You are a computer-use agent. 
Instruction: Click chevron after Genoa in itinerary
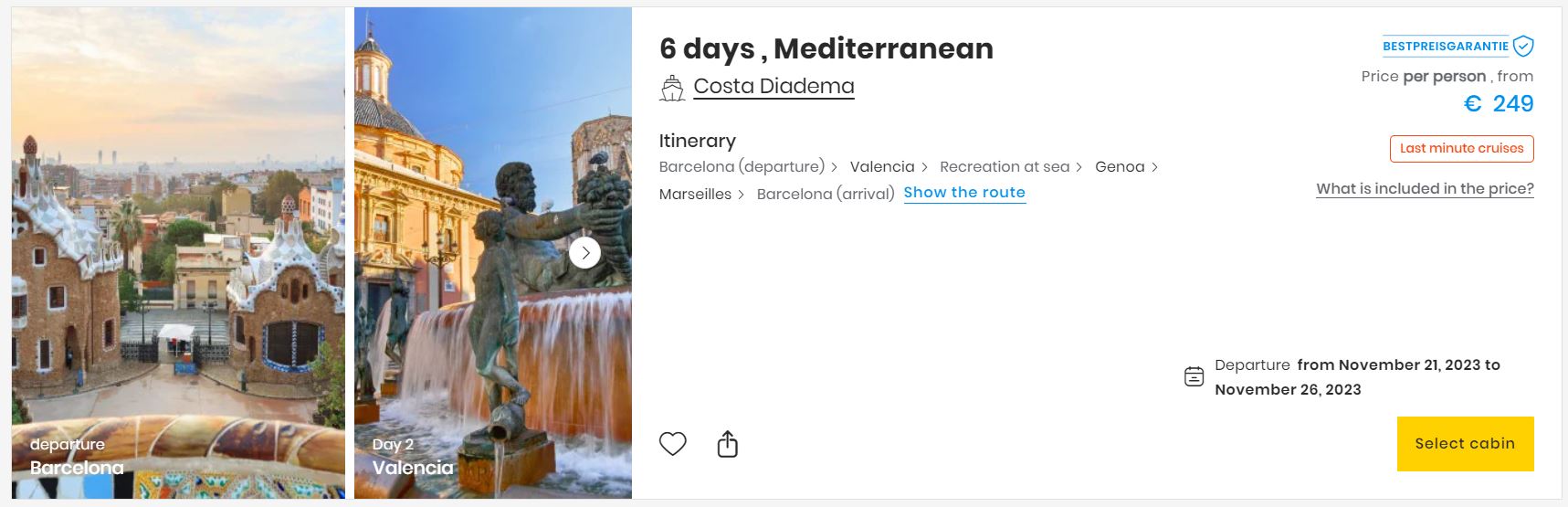pyautogui.click(x=1154, y=167)
